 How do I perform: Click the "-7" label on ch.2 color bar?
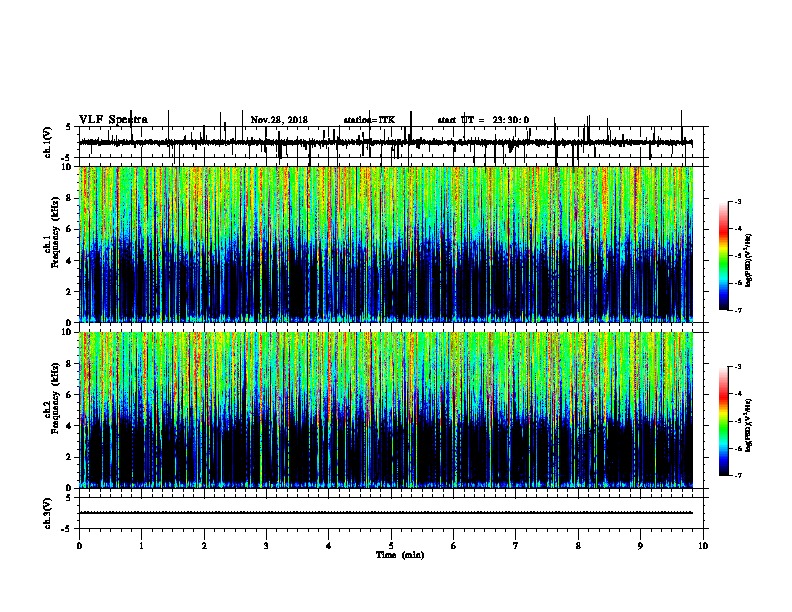click(737, 475)
